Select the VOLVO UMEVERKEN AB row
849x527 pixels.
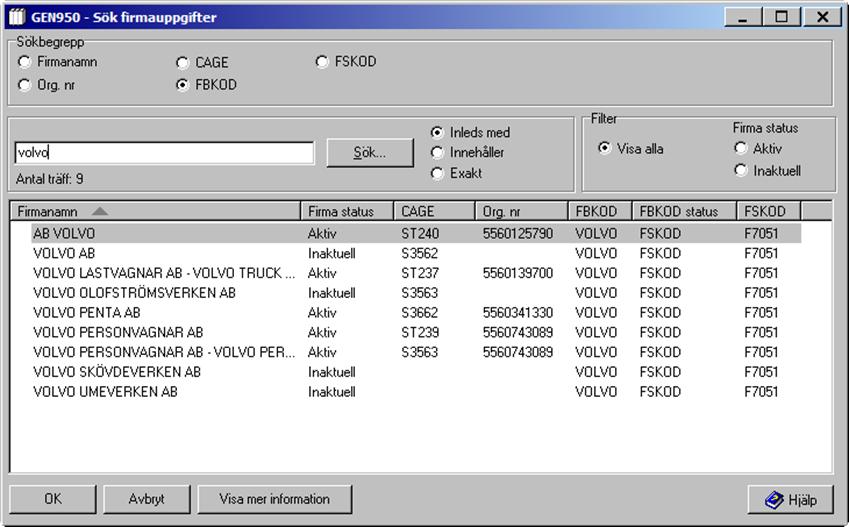tap(416, 392)
